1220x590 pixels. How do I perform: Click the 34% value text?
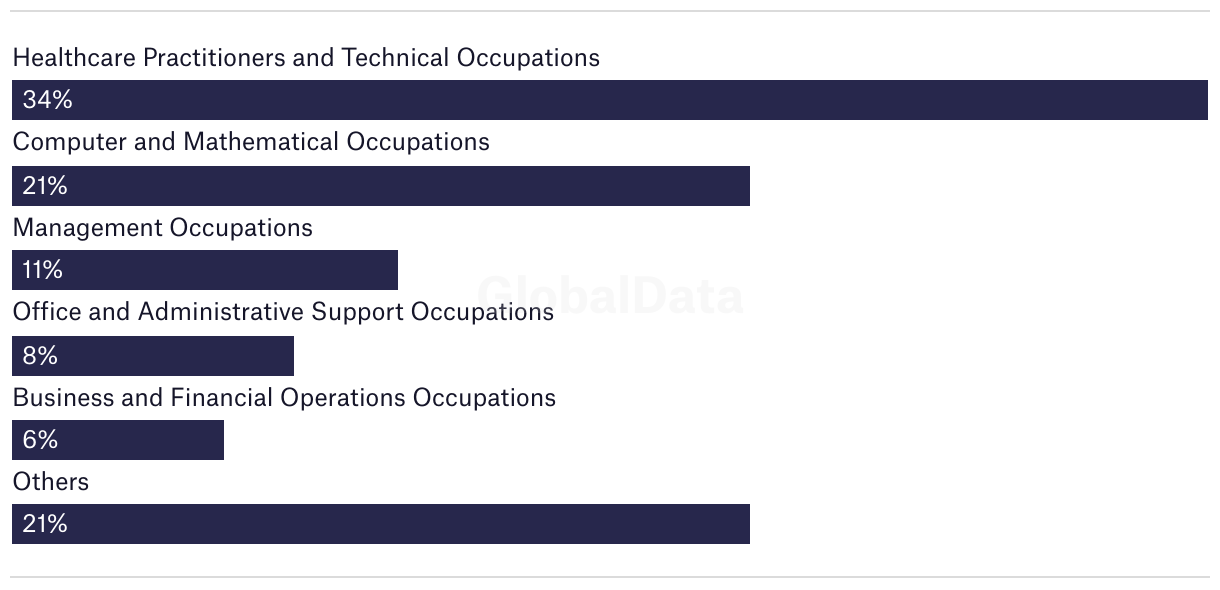click(47, 100)
